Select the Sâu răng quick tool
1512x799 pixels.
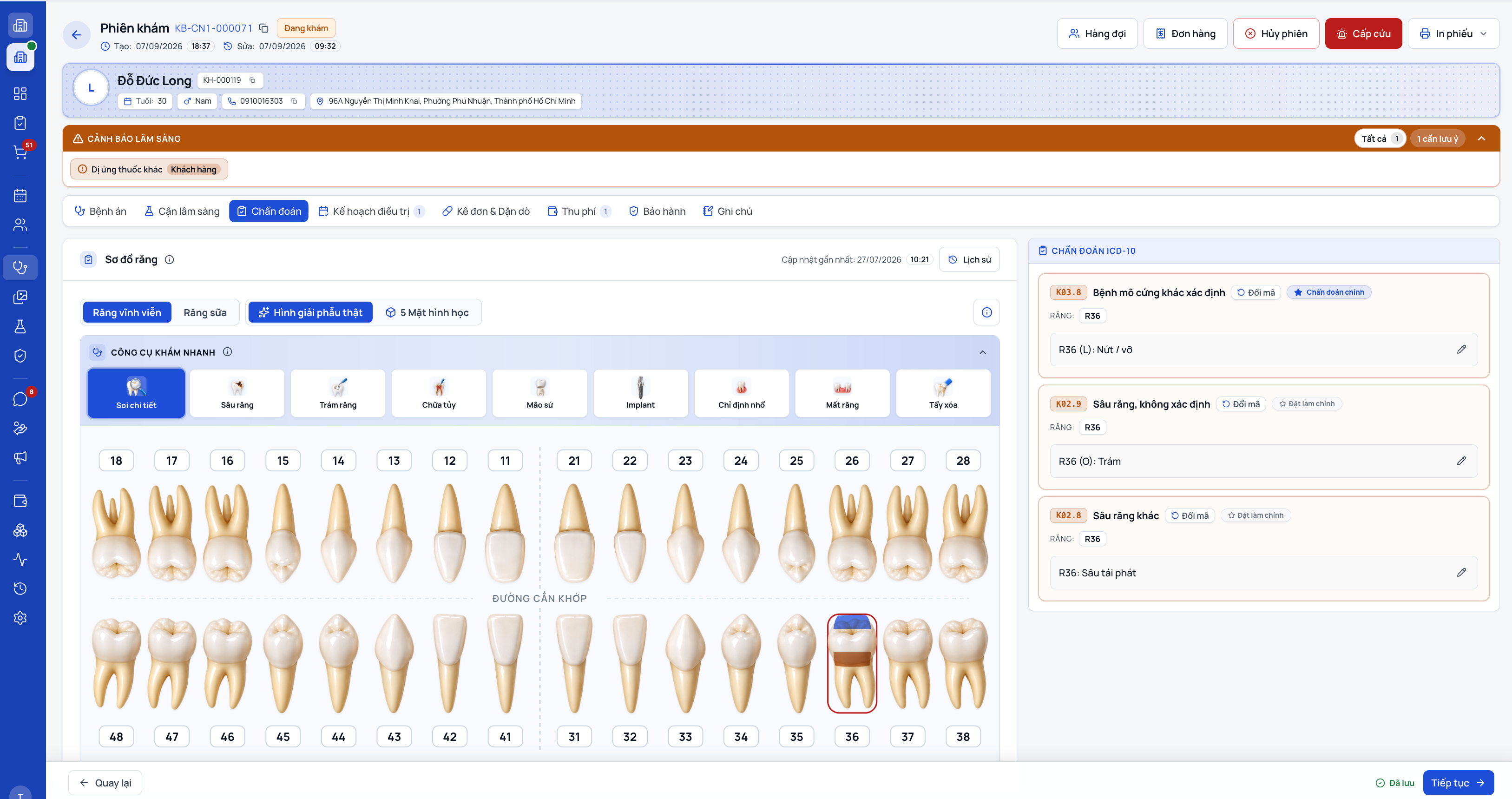[x=237, y=393]
